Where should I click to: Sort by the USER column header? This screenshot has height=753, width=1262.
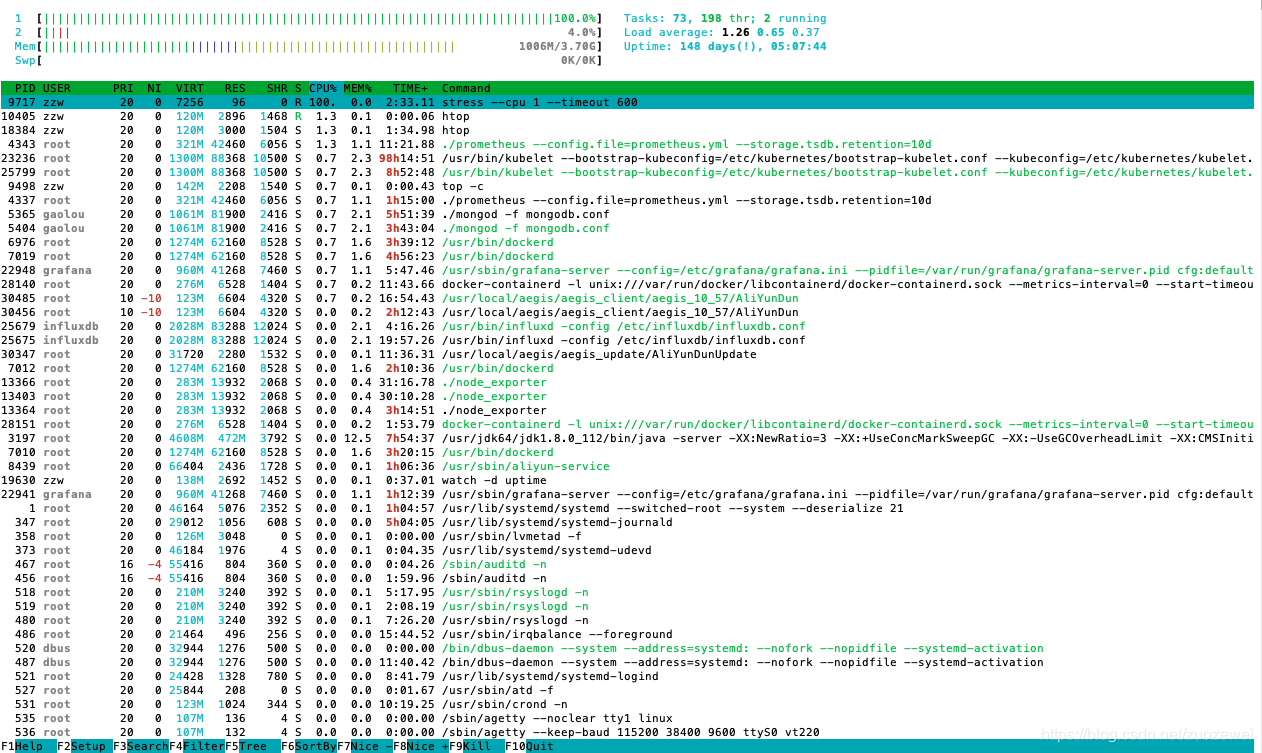pyautogui.click(x=57, y=88)
